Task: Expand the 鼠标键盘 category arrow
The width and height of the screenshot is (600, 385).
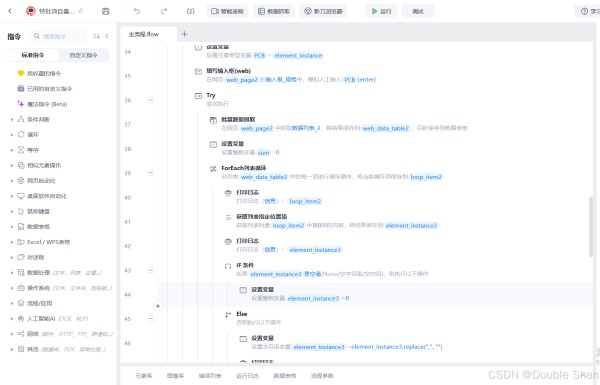Action: coord(11,211)
